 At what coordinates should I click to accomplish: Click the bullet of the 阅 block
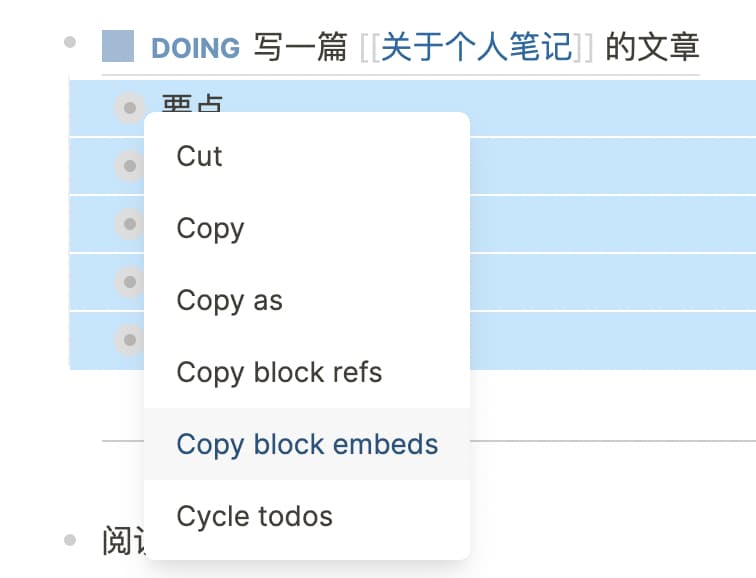(x=70, y=540)
